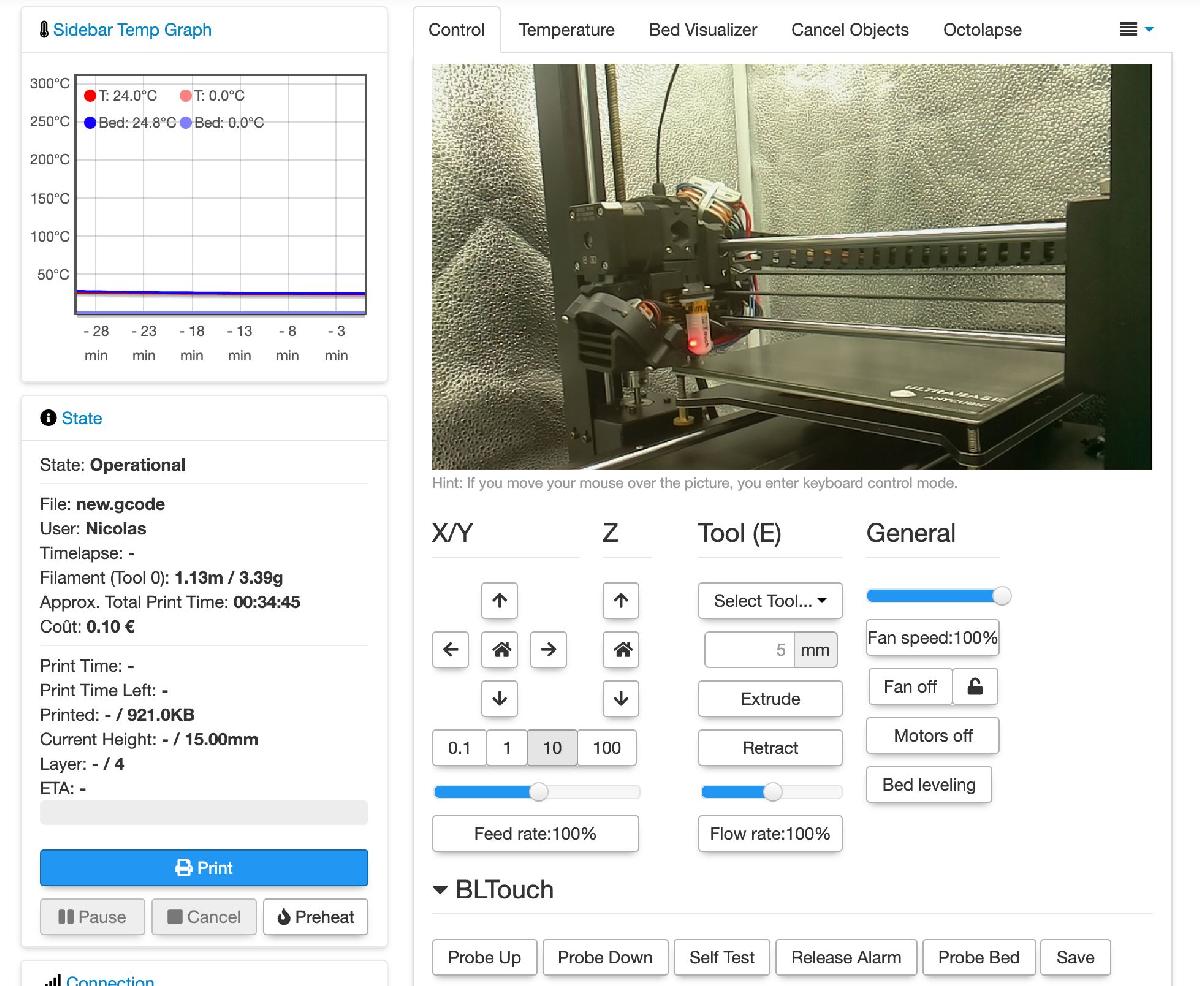The image size is (1200, 986).
Task: Home the Z axis
Action: tap(621, 650)
